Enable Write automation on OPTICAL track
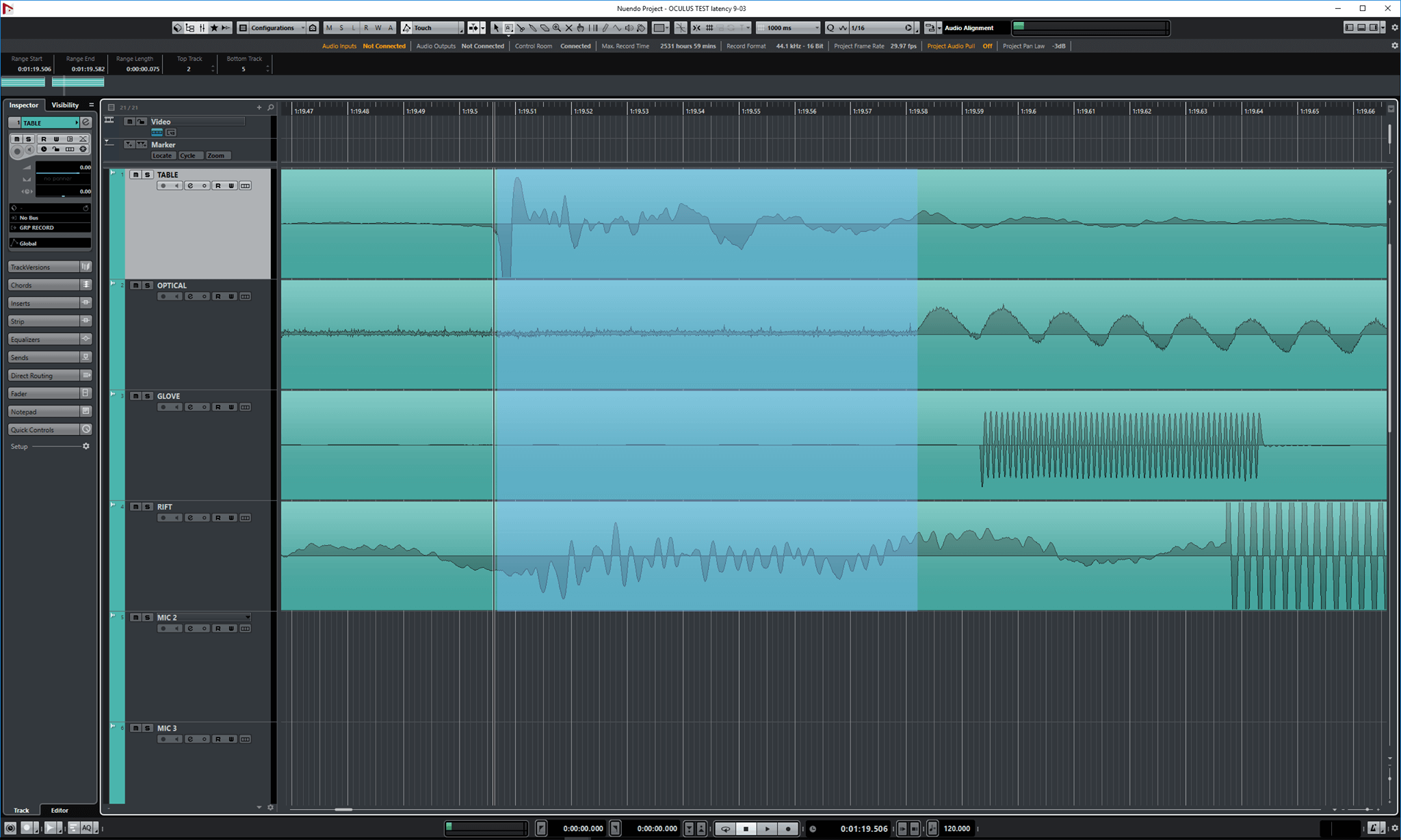 click(231, 297)
